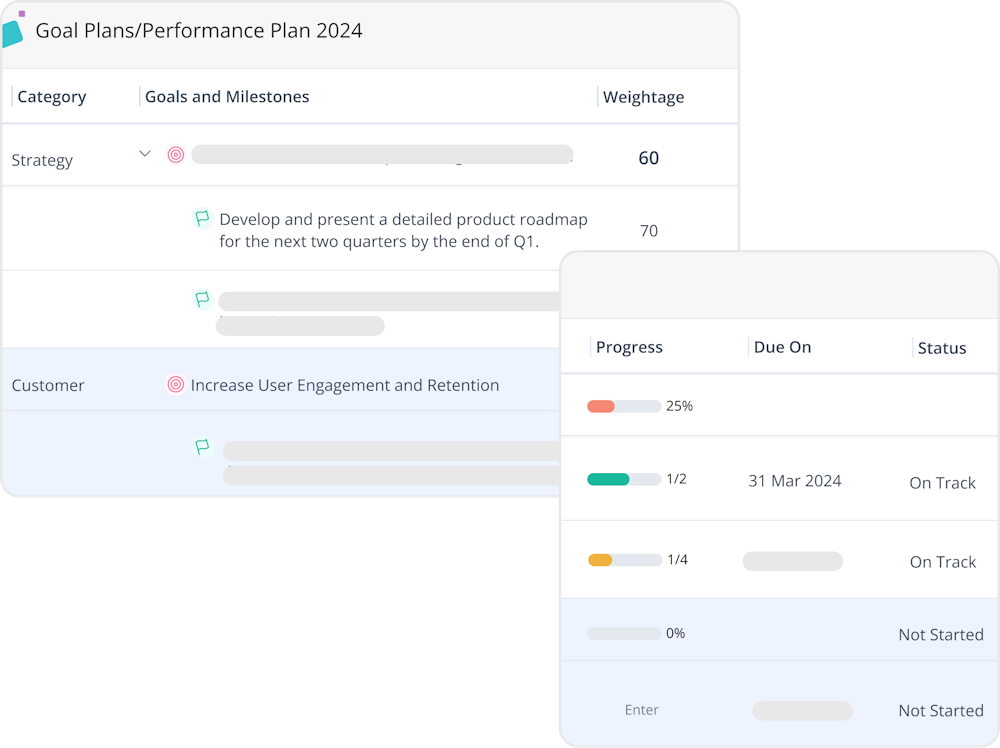The height and width of the screenshot is (748, 1000).
Task: Expand the Customer goal row
Action: (144, 383)
